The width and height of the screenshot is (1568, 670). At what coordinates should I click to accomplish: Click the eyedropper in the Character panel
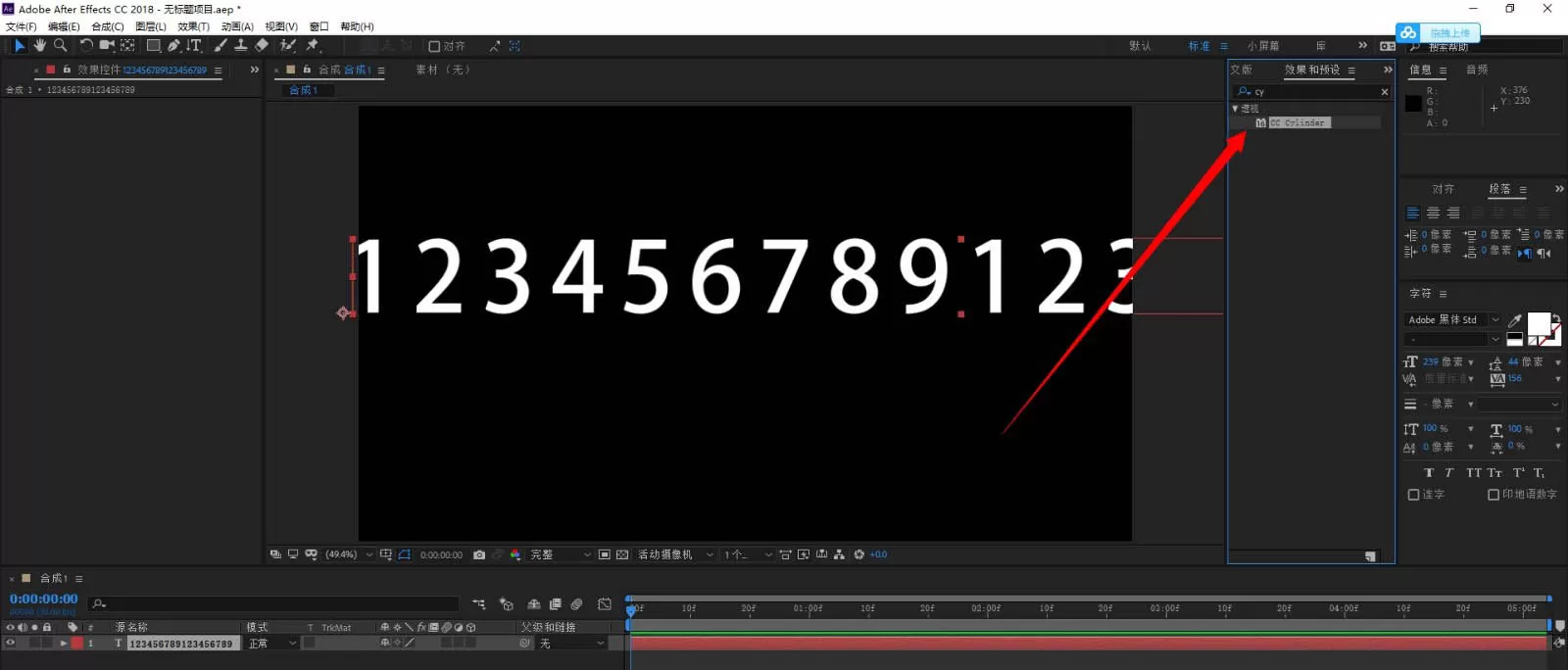(x=1515, y=320)
